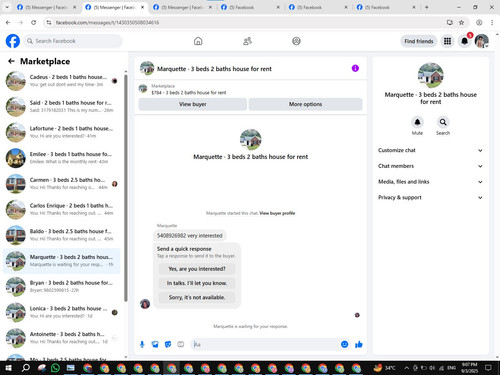500x375 pixels.
Task: Reload the page in browser
Action: tap(33, 22)
